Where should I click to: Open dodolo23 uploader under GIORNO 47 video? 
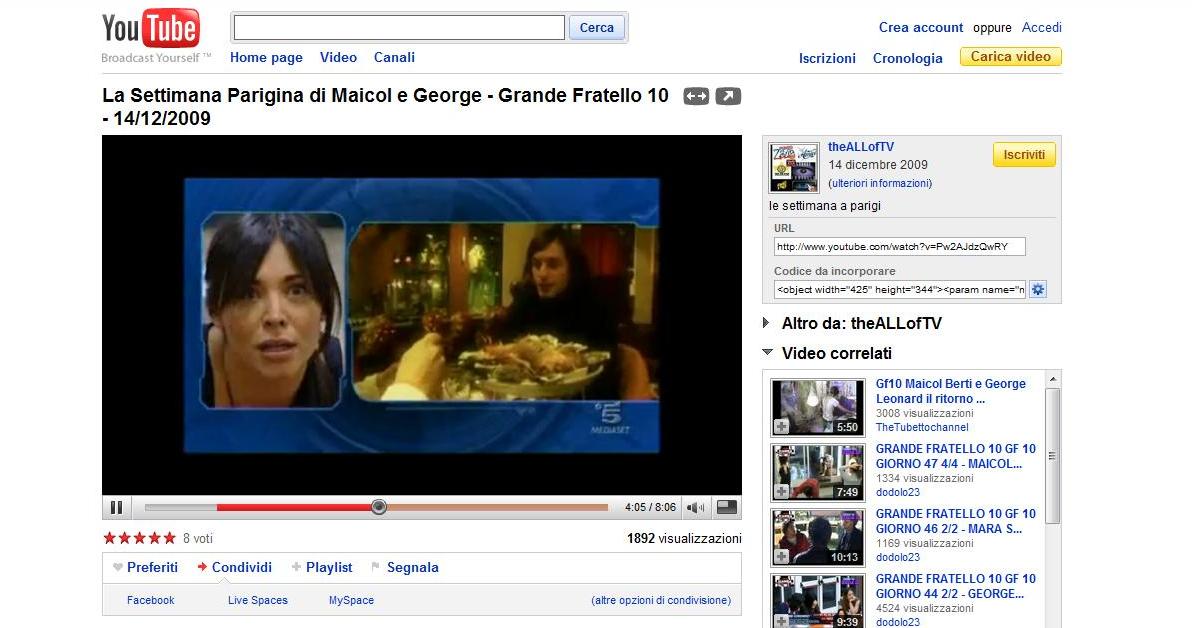coord(898,493)
